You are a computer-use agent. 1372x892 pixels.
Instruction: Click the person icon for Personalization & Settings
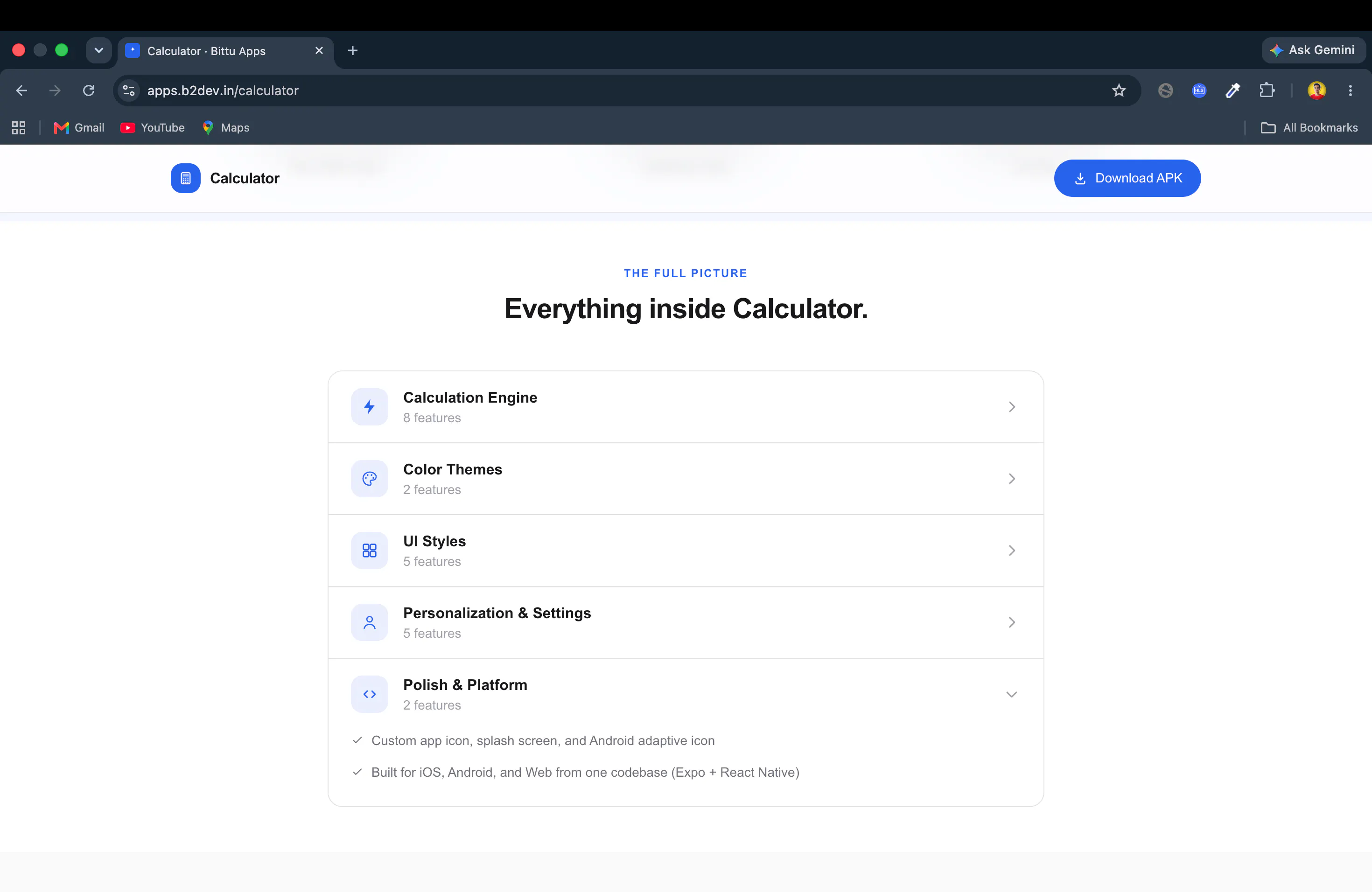click(x=370, y=622)
